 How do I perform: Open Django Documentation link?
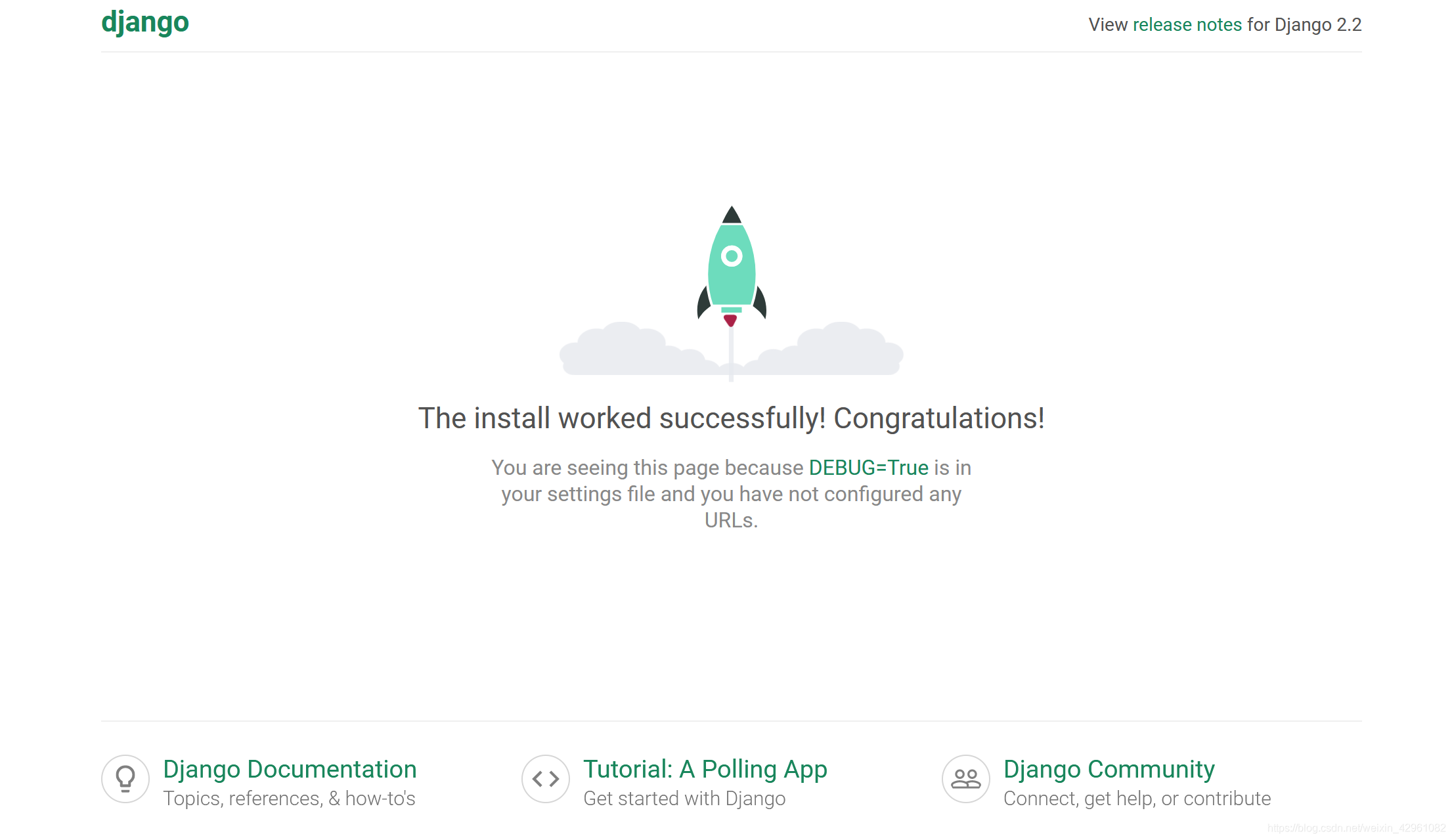click(x=290, y=769)
